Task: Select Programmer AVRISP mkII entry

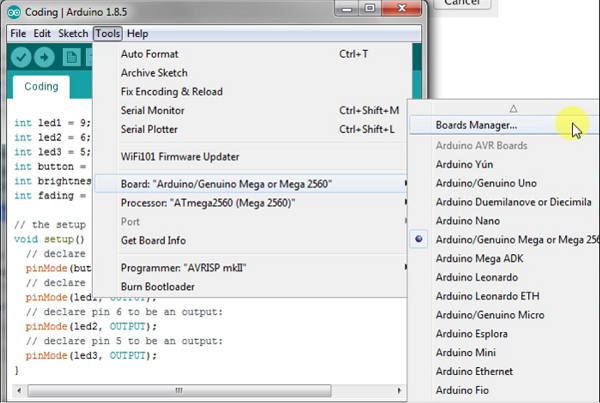Action: [x=251, y=268]
